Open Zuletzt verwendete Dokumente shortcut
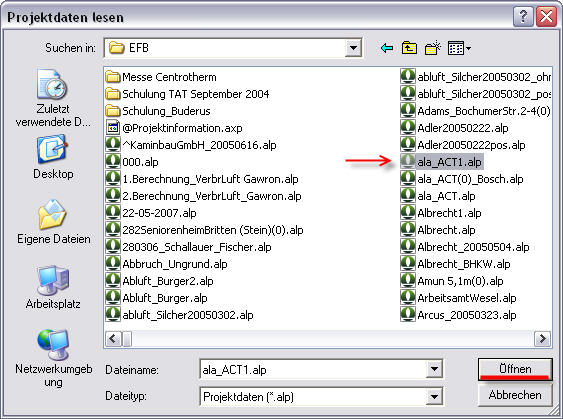This screenshot has width=563, height=419. [x=53, y=98]
